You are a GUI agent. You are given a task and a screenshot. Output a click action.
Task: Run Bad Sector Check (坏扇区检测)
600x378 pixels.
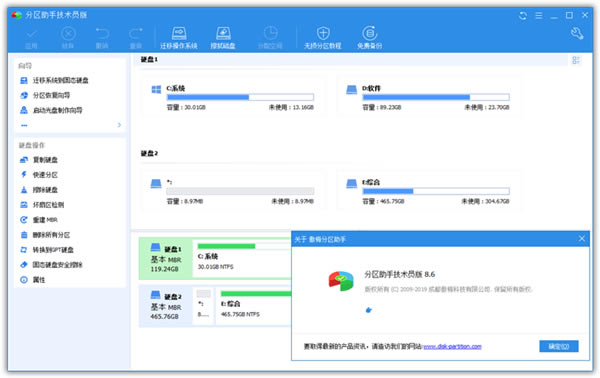(x=42, y=205)
